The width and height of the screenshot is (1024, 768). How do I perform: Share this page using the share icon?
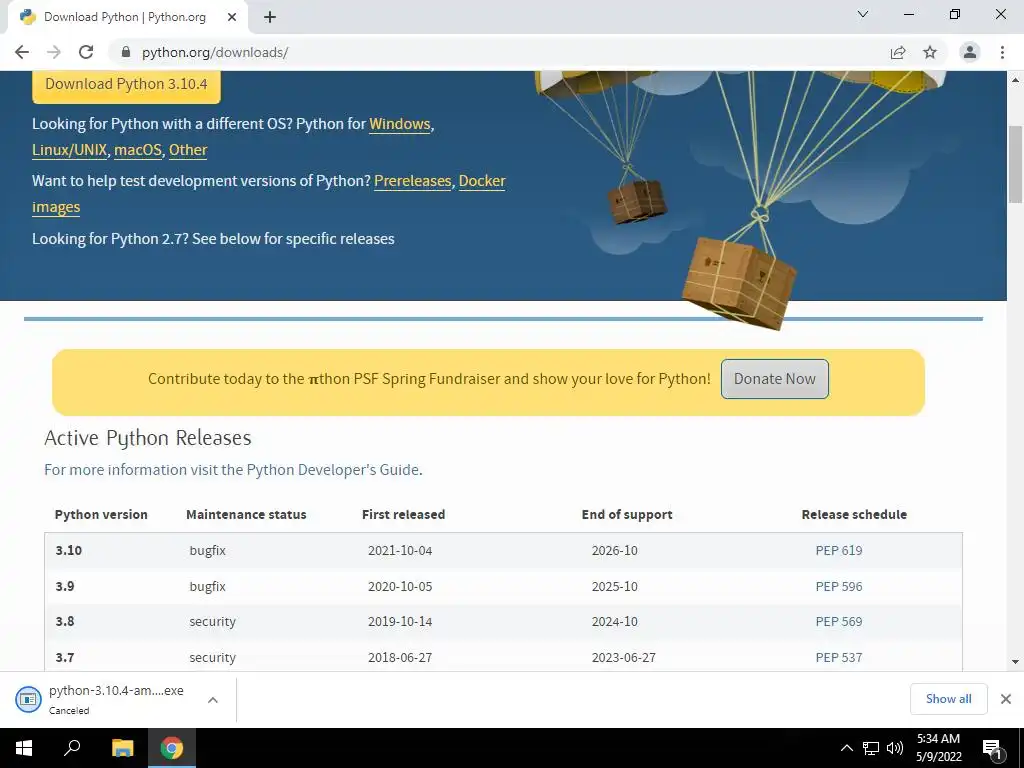pos(898,52)
